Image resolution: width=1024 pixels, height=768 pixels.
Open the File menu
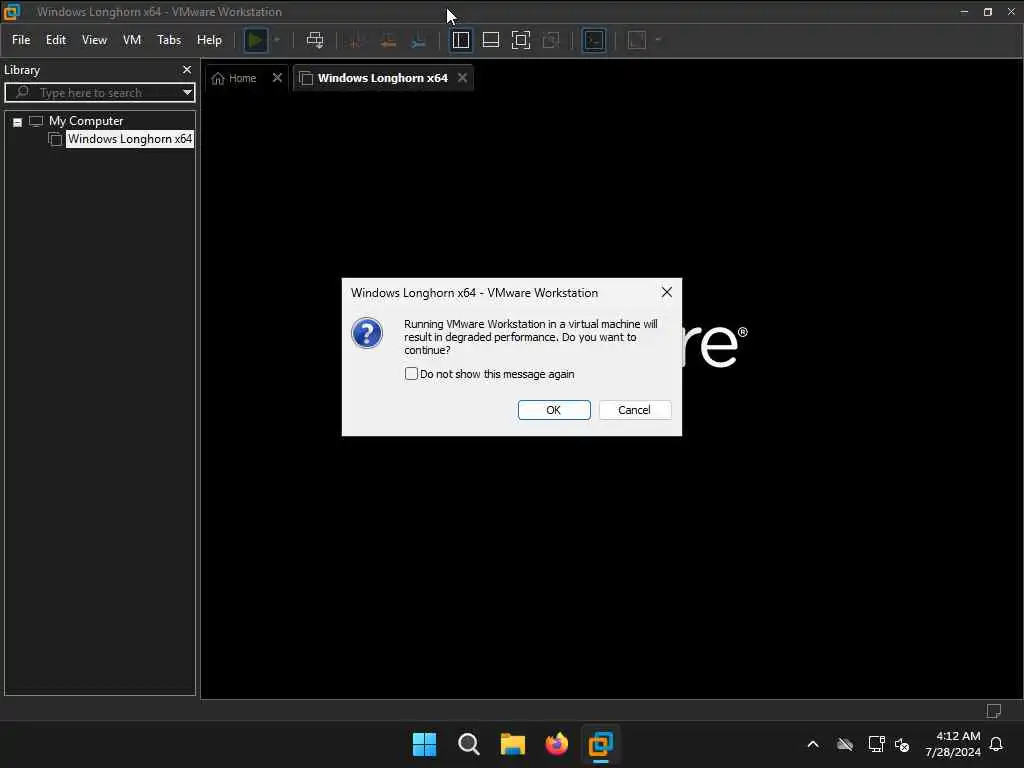coord(21,40)
